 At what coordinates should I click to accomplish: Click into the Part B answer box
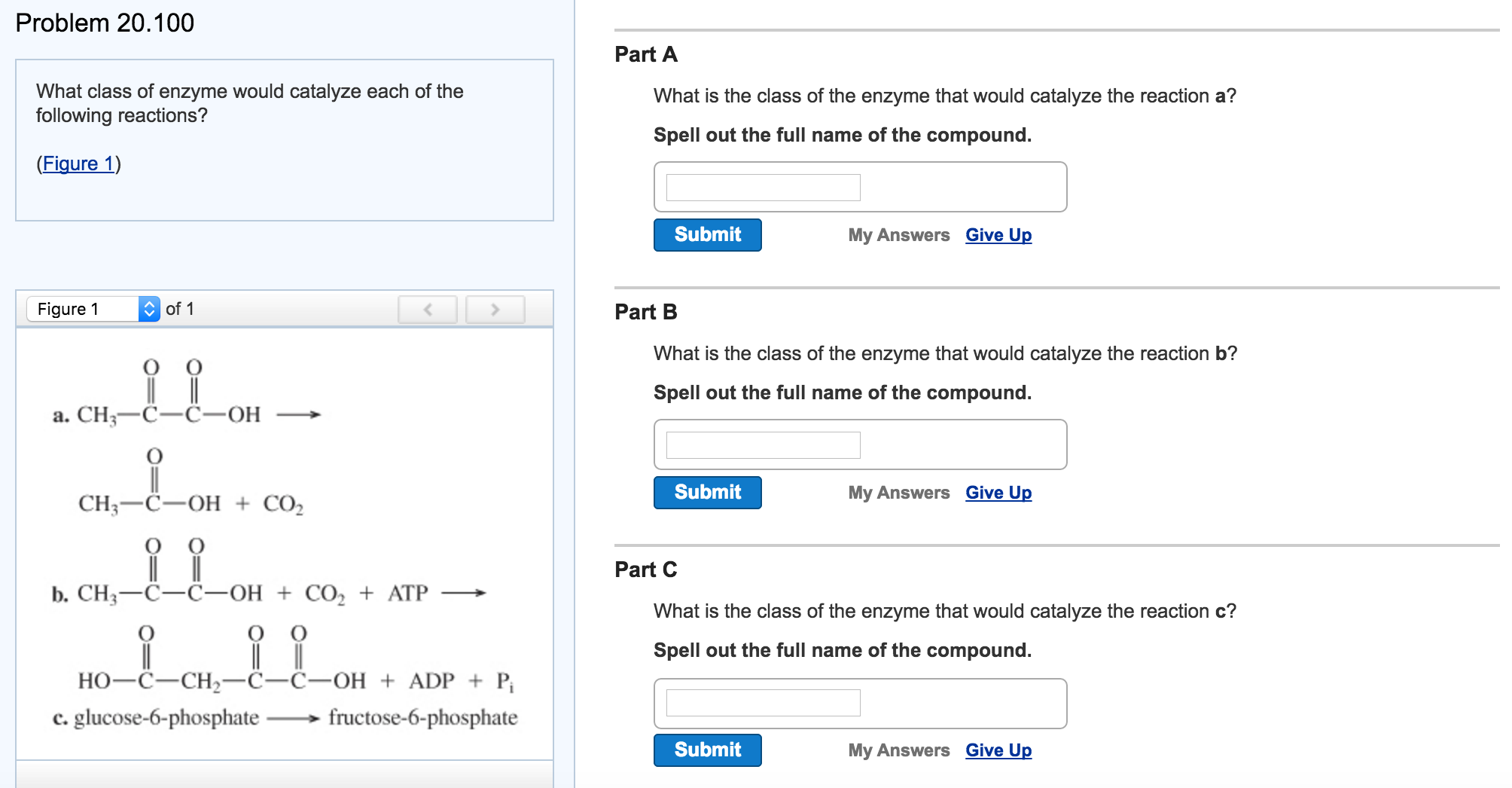pos(763,445)
